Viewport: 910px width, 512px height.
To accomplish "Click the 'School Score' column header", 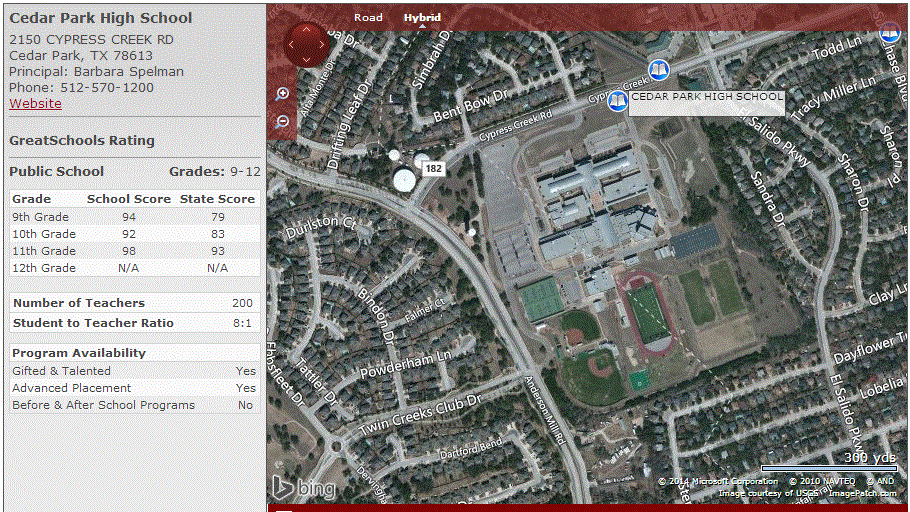I will 129,199.
